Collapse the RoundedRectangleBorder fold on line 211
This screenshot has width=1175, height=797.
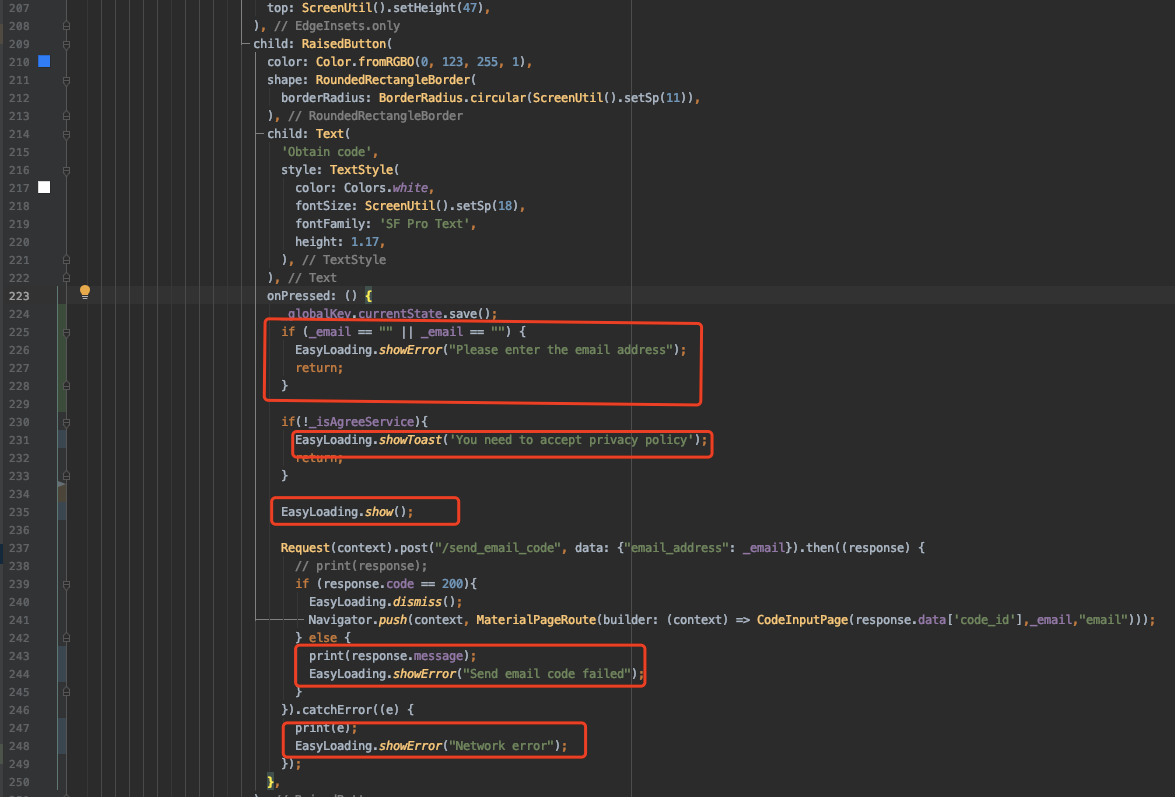click(66, 79)
